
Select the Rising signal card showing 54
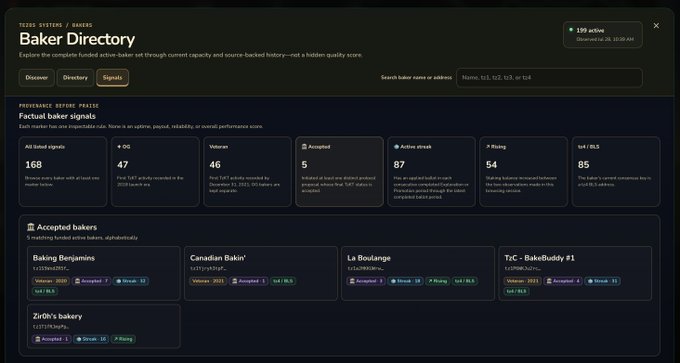523,171
